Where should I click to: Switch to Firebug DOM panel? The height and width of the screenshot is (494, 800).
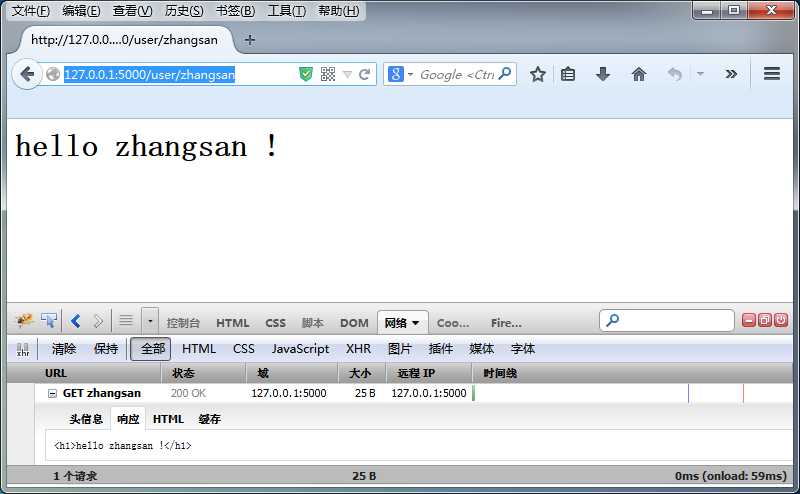tap(354, 323)
